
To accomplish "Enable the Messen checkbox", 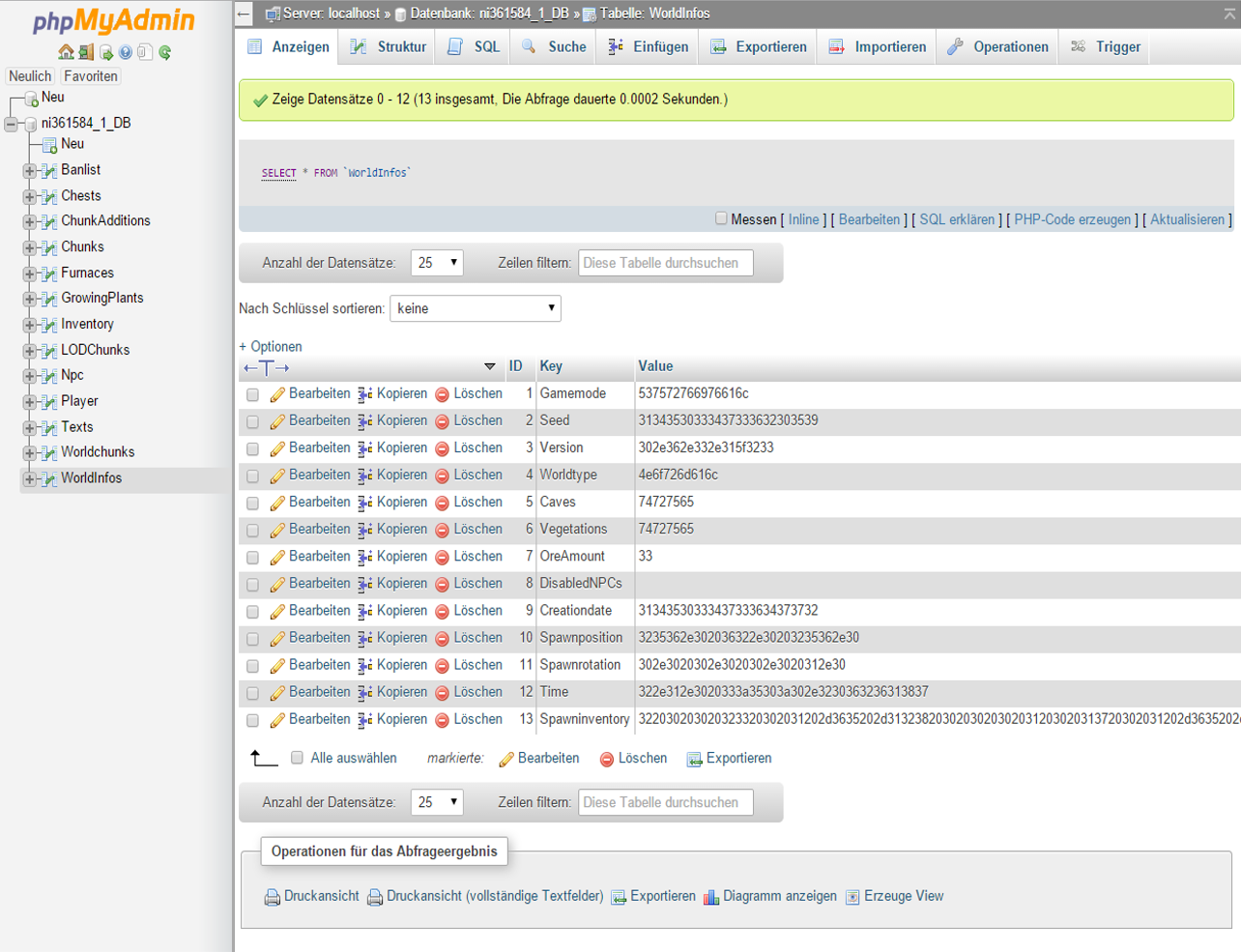I will tap(721, 218).
